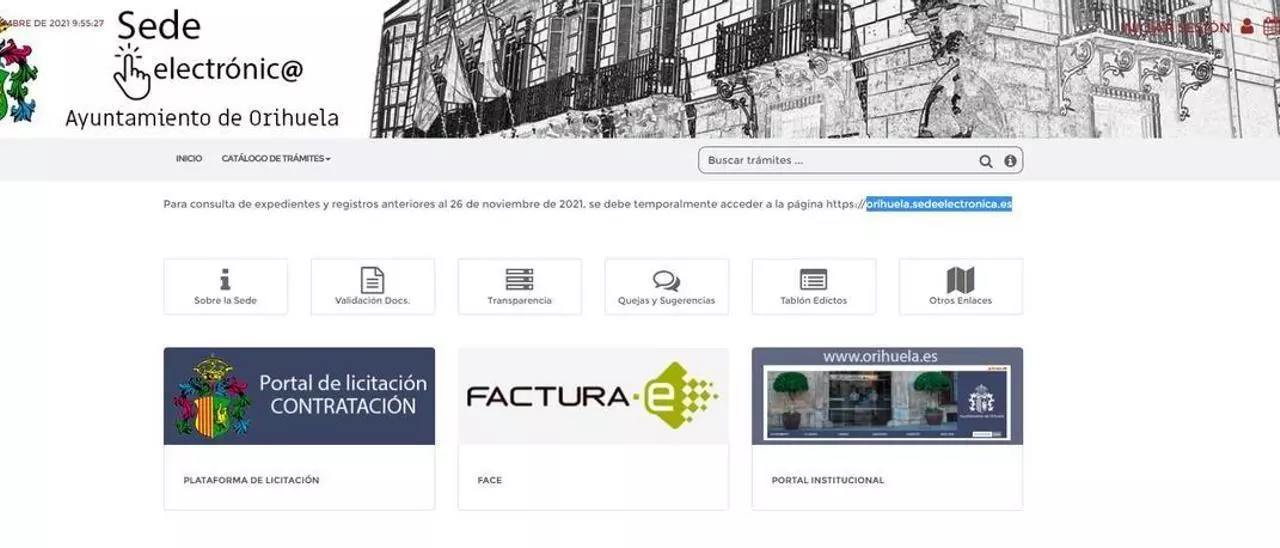This screenshot has height=548, width=1280.
Task: Click the Transparencia server icon
Action: (x=519, y=280)
